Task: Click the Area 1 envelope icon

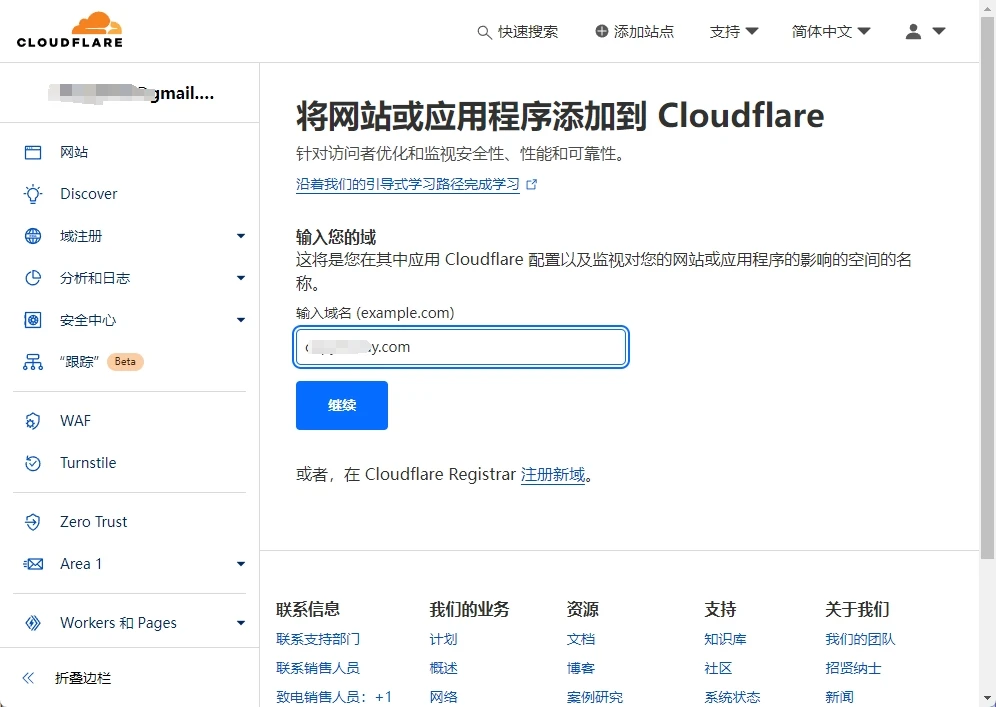Action: coord(33,564)
